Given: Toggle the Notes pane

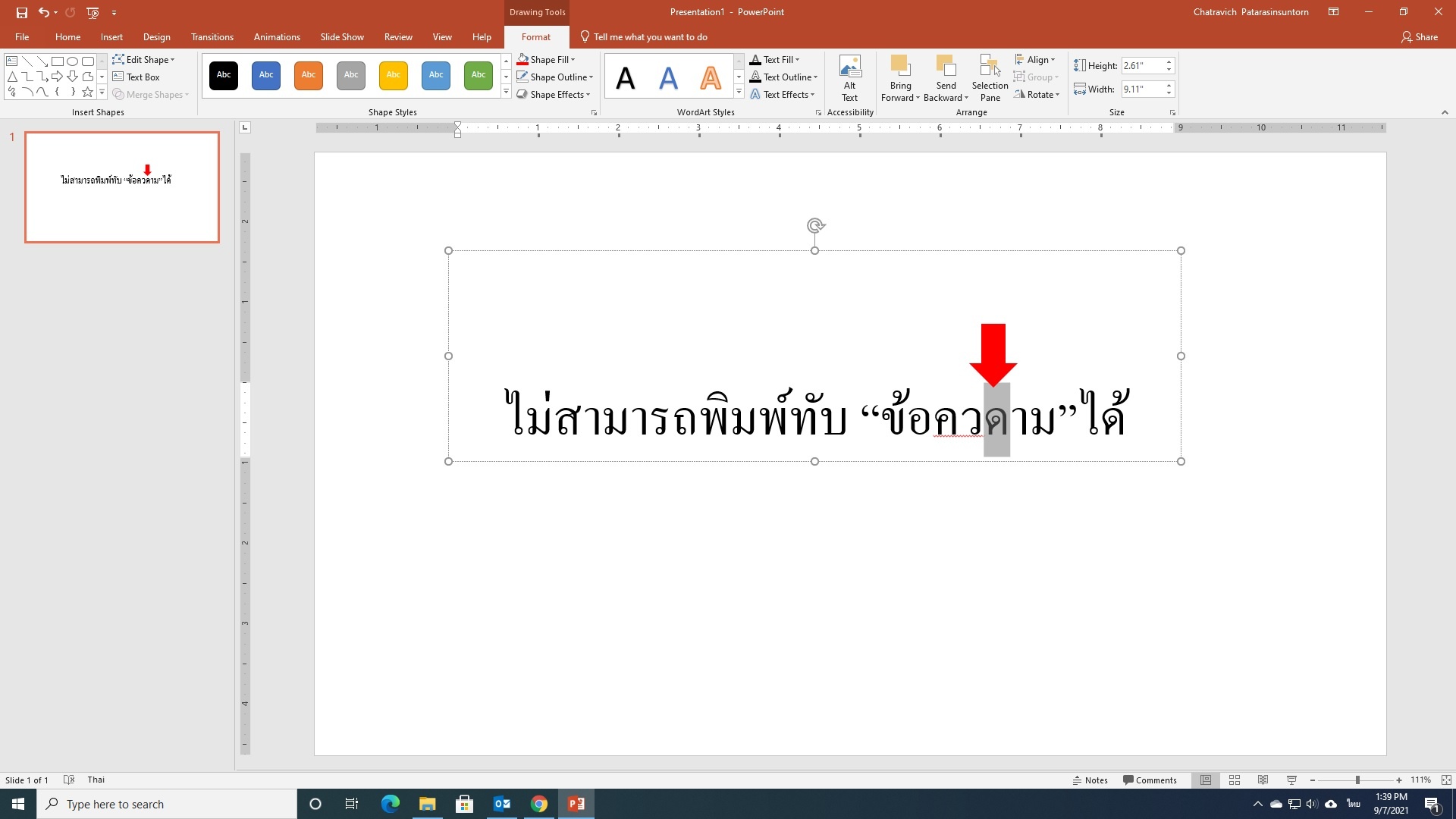Looking at the screenshot, I should (1090, 780).
